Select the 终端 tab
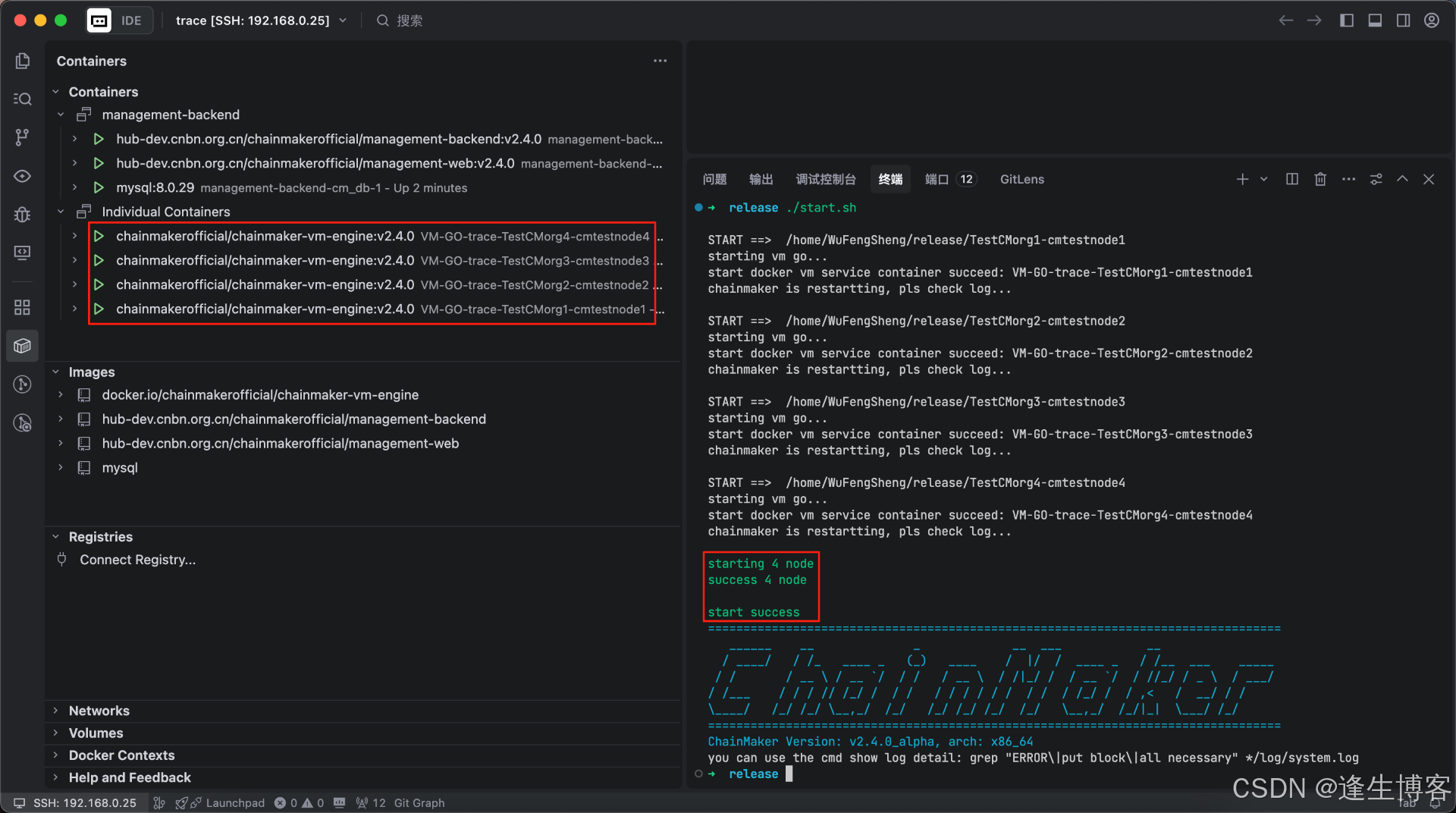This screenshot has height=813, width=1456. coord(890,179)
